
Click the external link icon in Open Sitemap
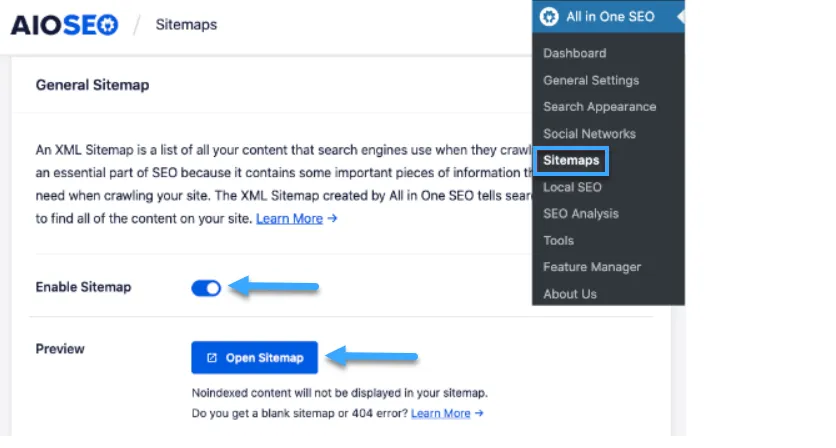coord(212,358)
